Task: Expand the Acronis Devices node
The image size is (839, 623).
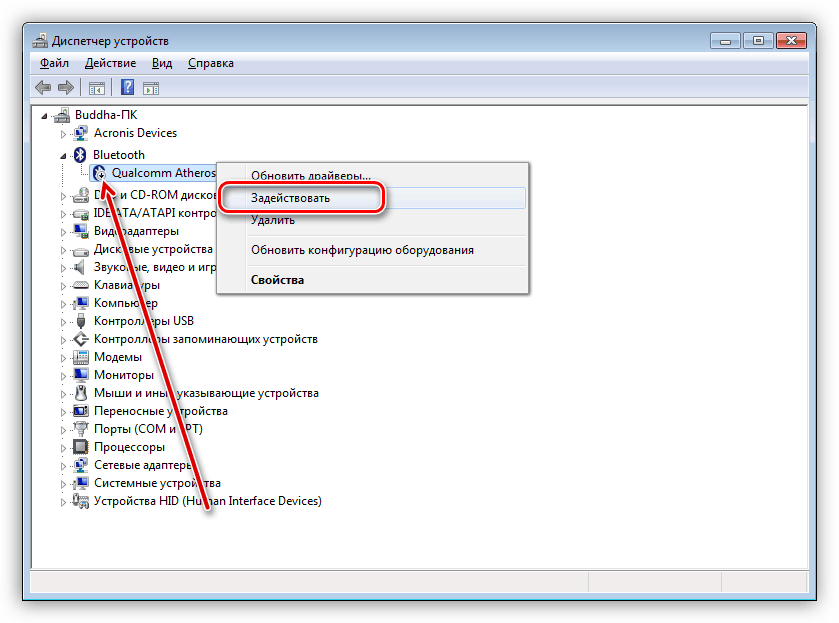Action: (x=63, y=134)
